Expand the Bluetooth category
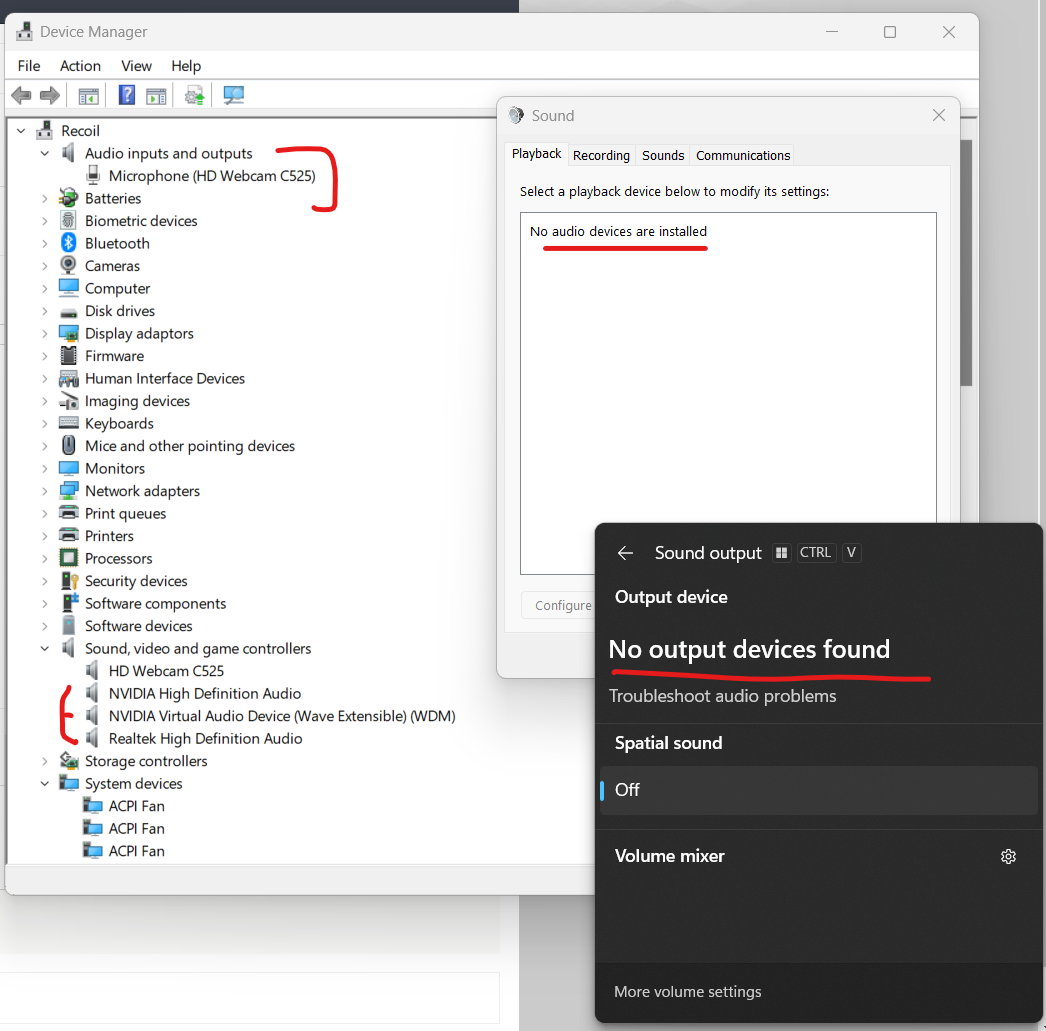This screenshot has height=1031, width=1046. point(45,243)
